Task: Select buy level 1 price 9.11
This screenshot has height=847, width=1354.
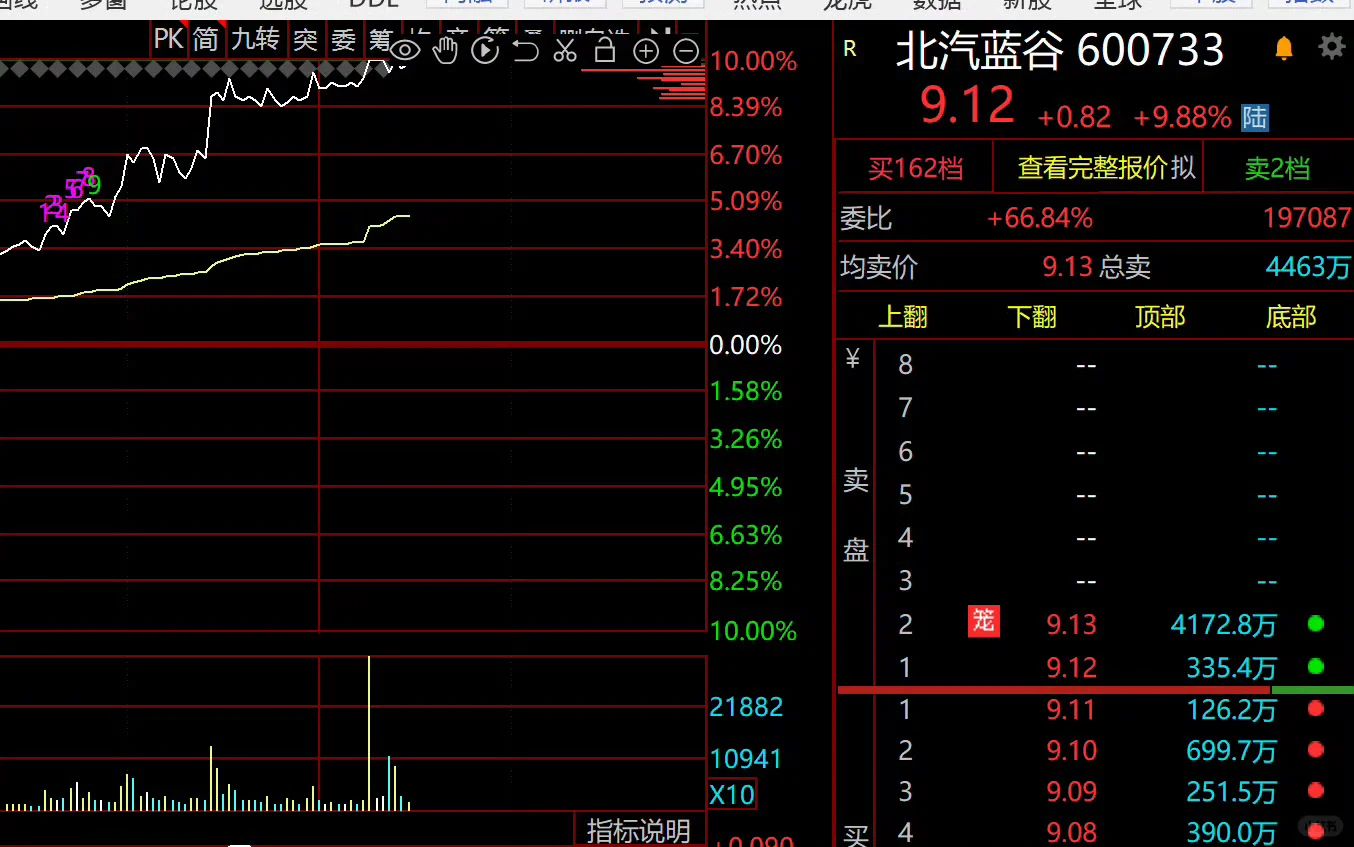Action: point(1071,709)
